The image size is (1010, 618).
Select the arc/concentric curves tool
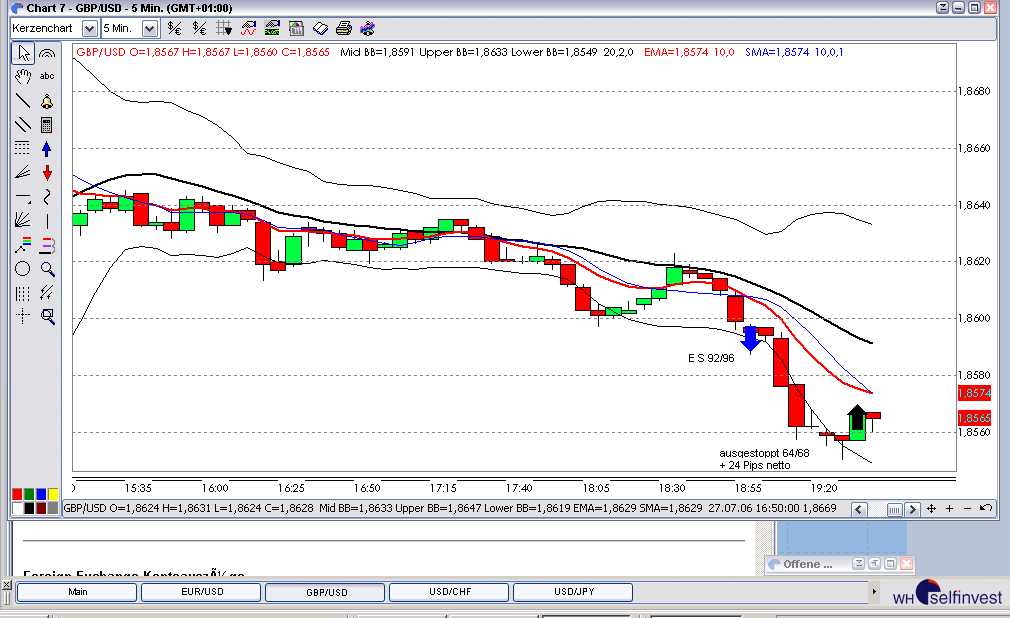click(47, 53)
